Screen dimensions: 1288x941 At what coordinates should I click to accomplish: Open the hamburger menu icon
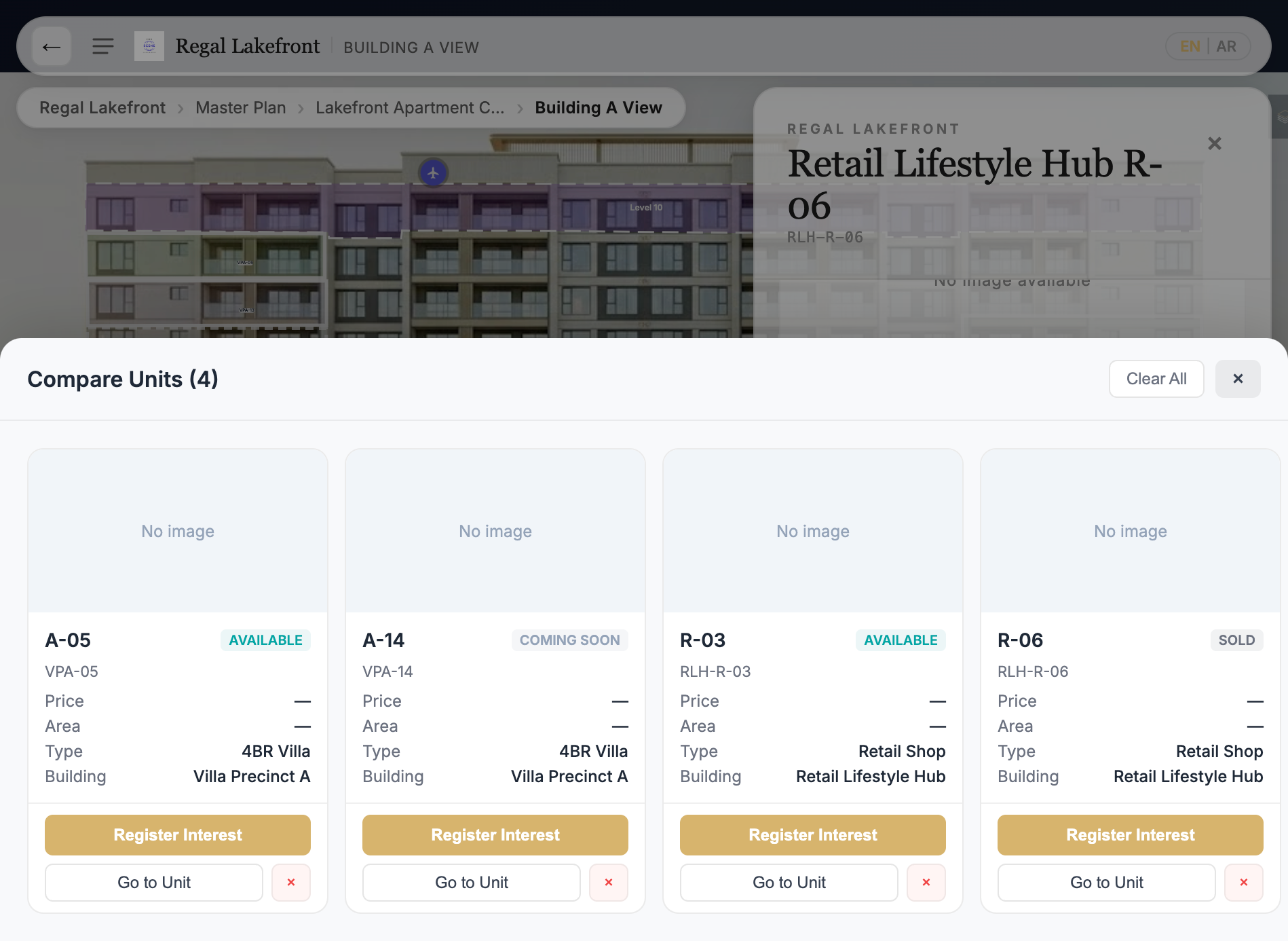103,47
